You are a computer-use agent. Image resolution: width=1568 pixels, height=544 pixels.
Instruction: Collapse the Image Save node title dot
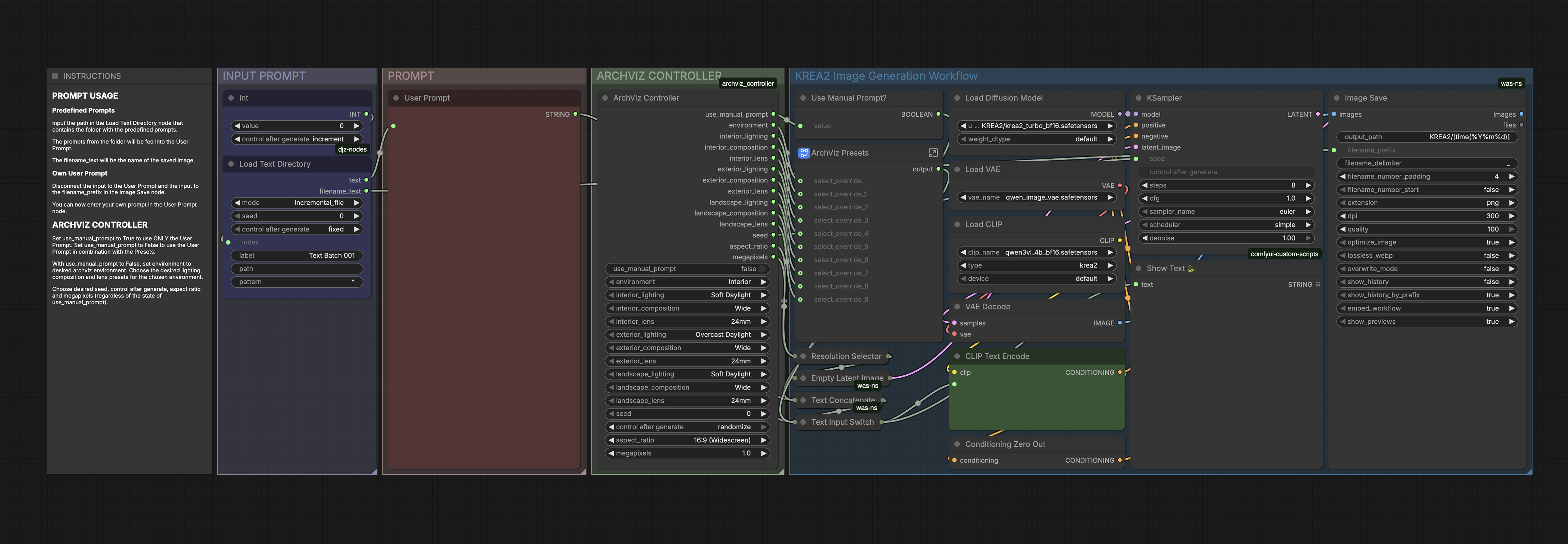click(1337, 98)
